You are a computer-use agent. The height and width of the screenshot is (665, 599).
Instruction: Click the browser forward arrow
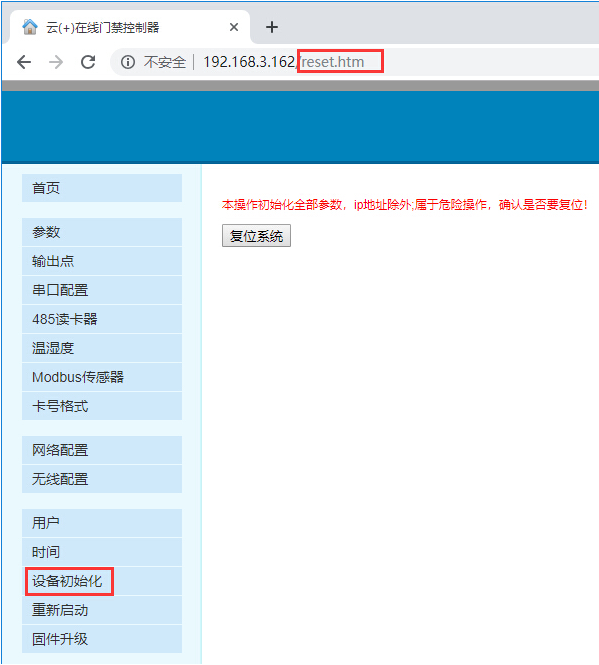[x=56, y=62]
